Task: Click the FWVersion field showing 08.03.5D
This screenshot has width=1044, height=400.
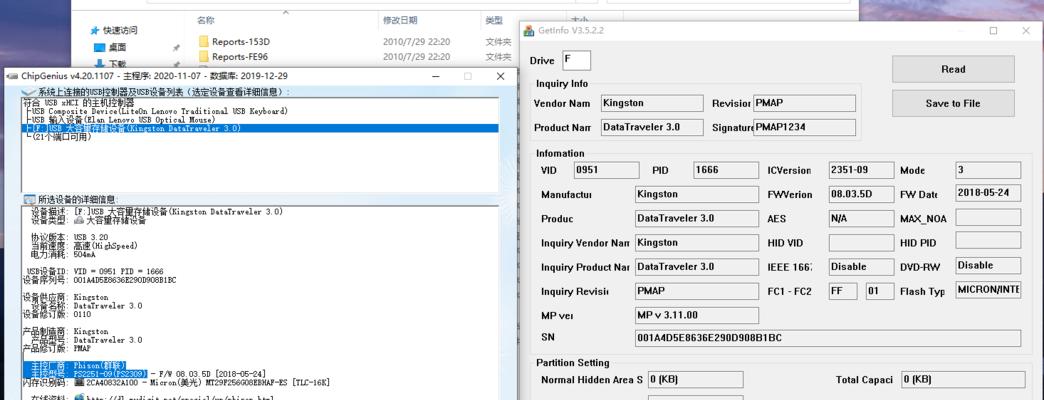Action: coord(861,194)
